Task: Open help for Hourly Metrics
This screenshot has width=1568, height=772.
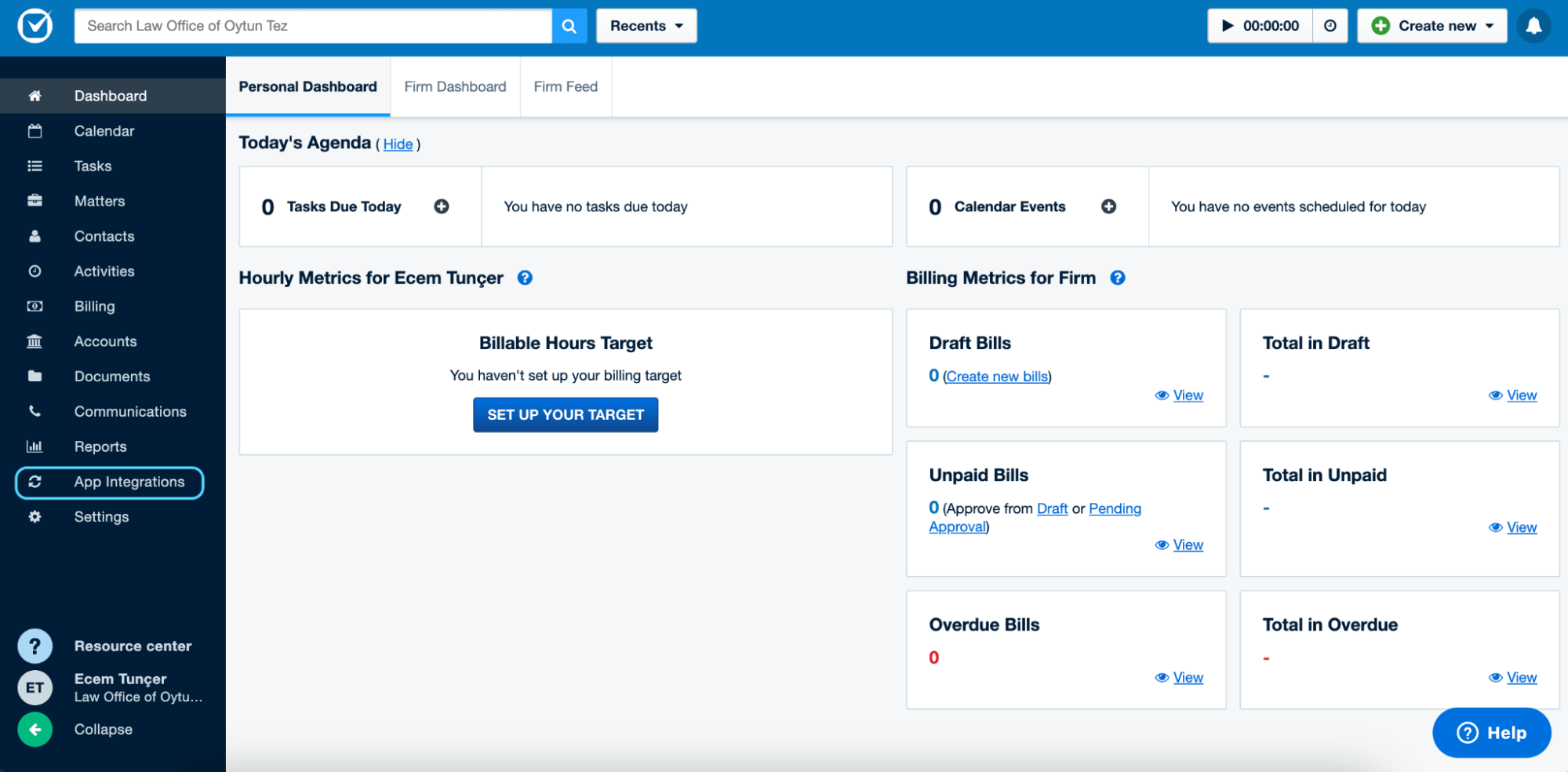Action: [x=525, y=278]
